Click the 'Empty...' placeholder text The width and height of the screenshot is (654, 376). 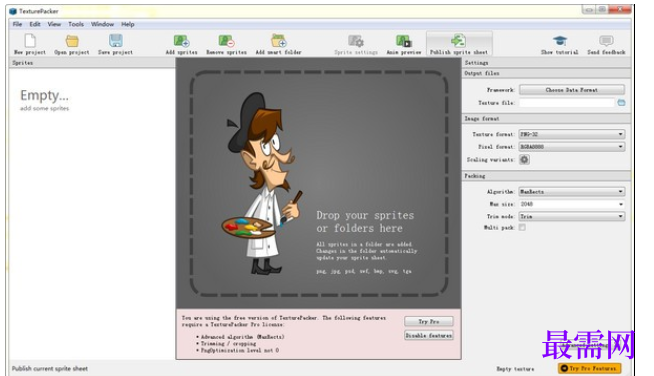(44, 96)
